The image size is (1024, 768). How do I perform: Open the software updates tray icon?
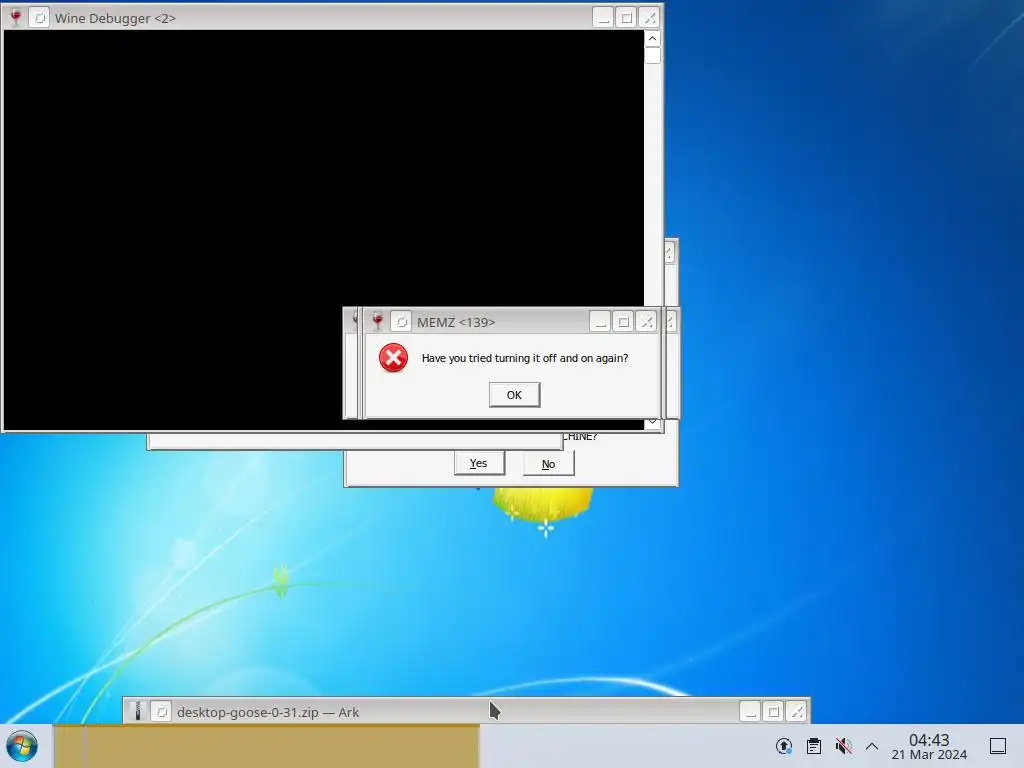784,746
